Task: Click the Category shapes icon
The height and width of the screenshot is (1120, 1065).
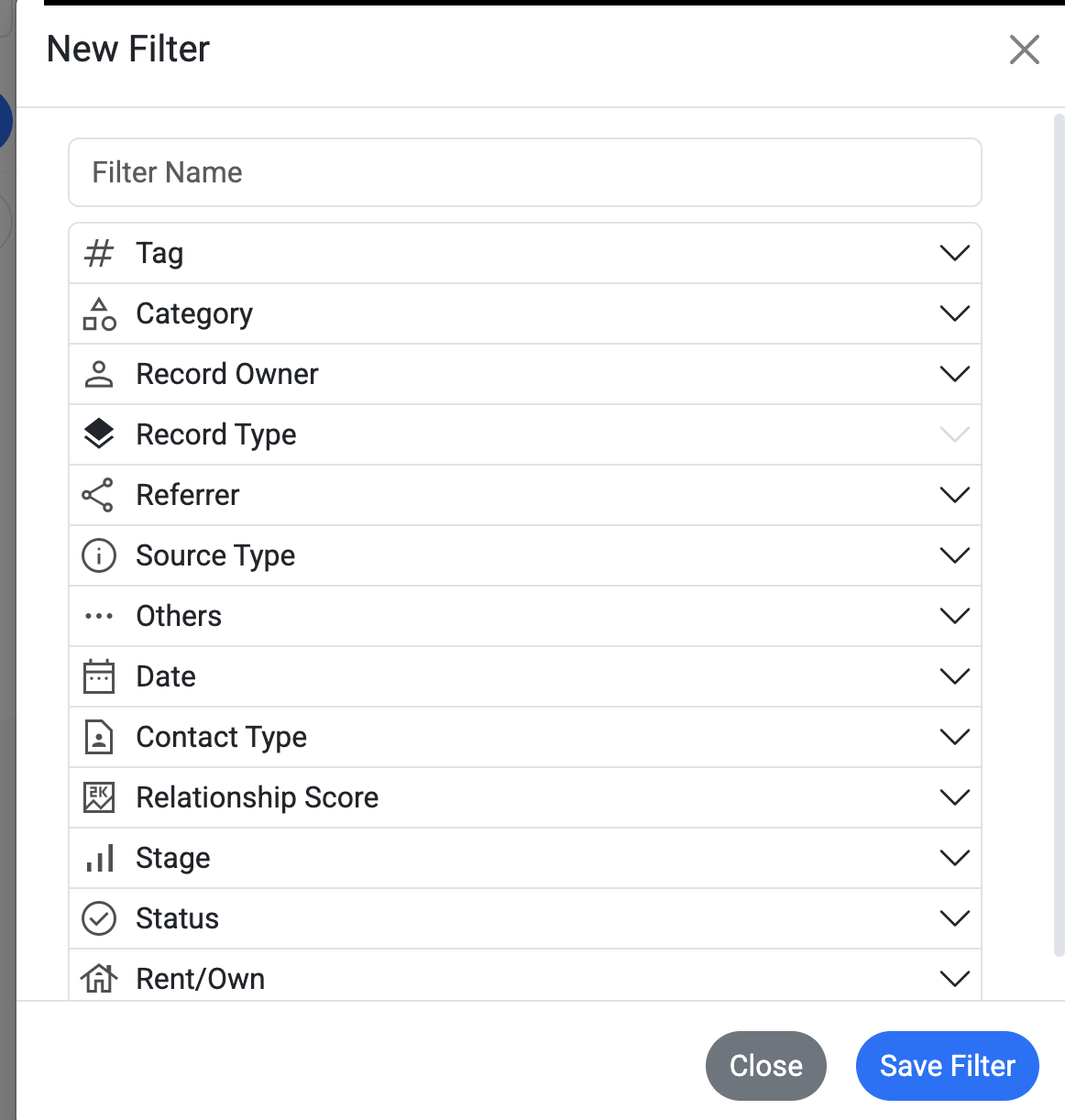Action: coord(99,313)
